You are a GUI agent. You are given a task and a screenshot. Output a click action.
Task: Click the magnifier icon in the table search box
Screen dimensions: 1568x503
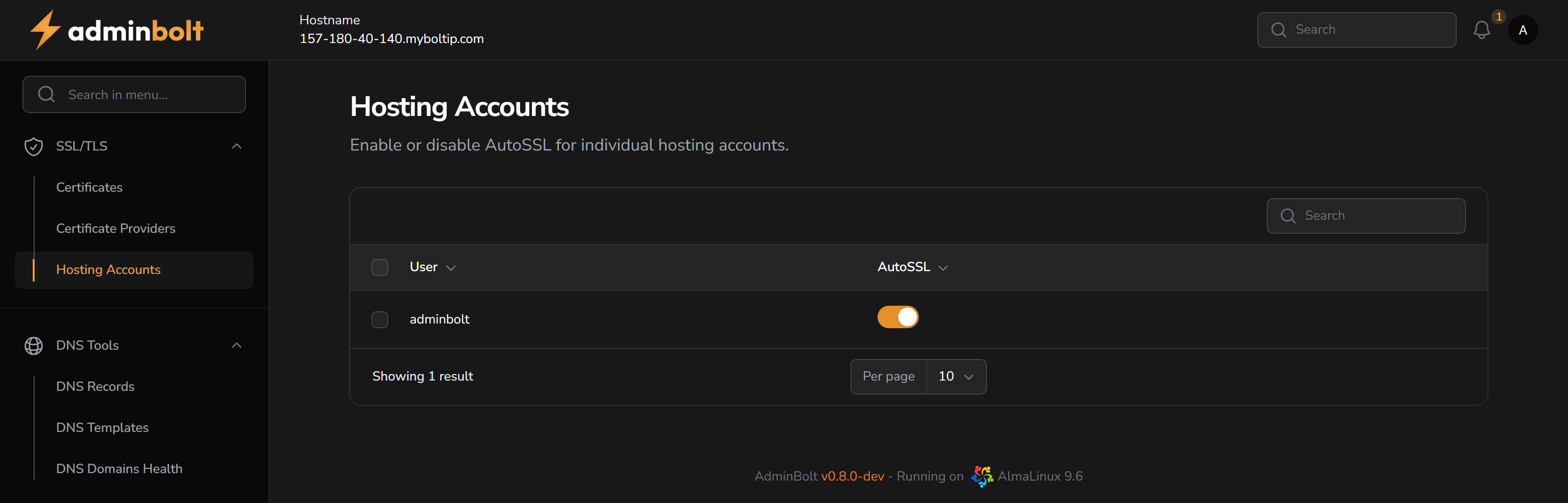pyautogui.click(x=1288, y=216)
